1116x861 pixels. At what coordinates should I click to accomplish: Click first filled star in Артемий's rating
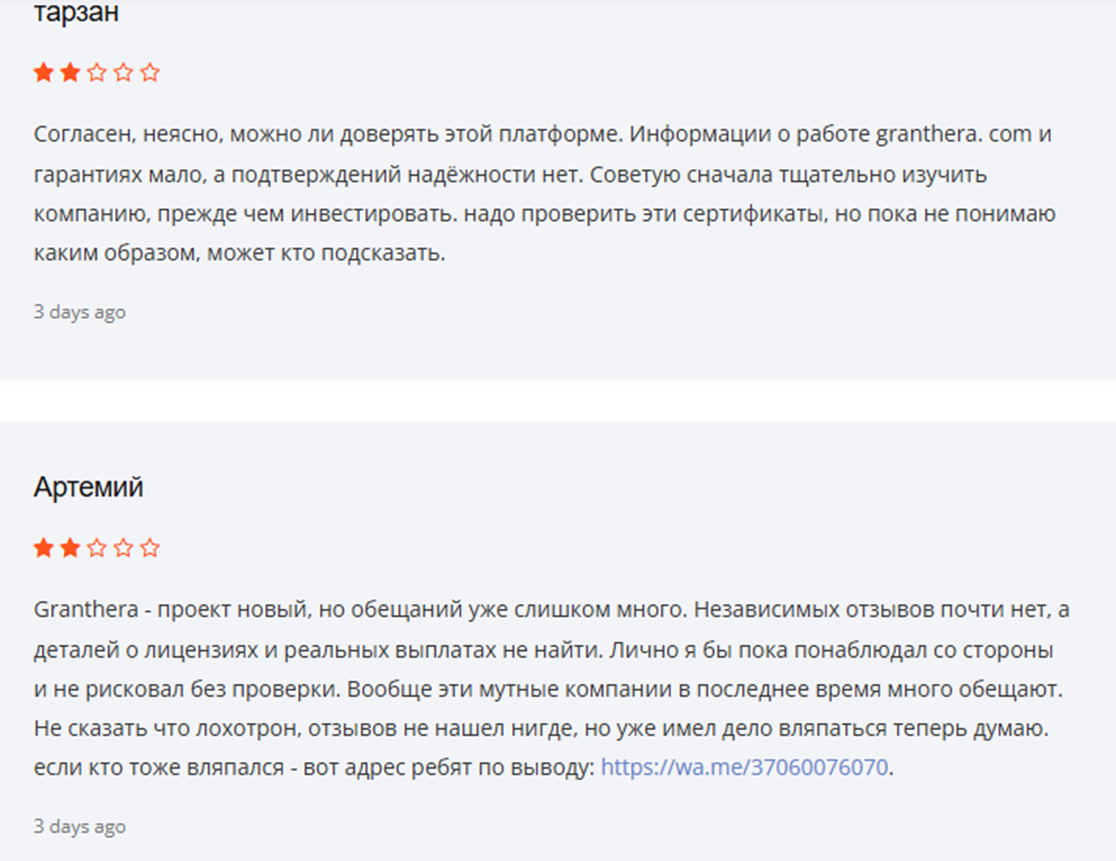tap(43, 548)
